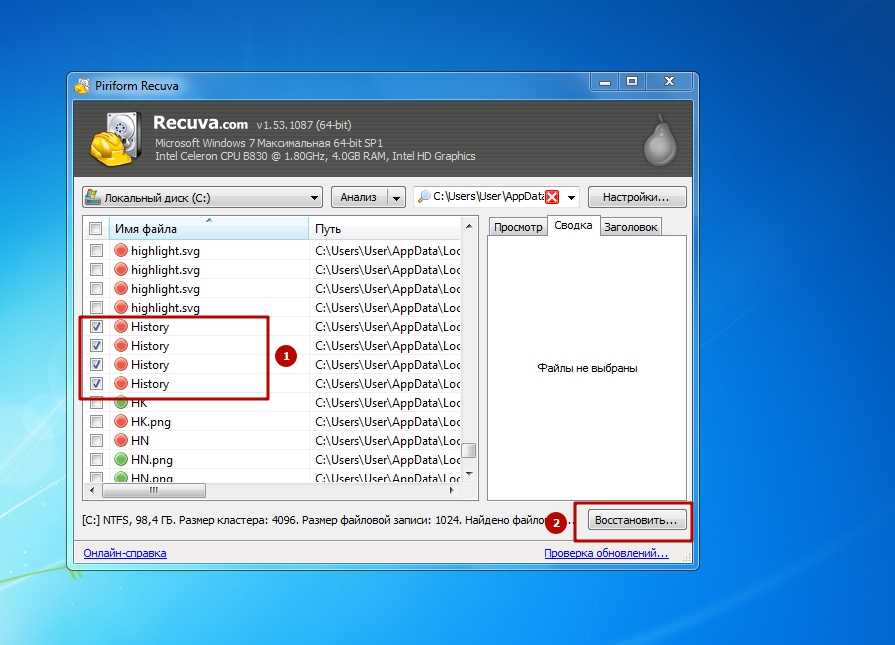Click the path cell in the HK.png row

[387, 422]
